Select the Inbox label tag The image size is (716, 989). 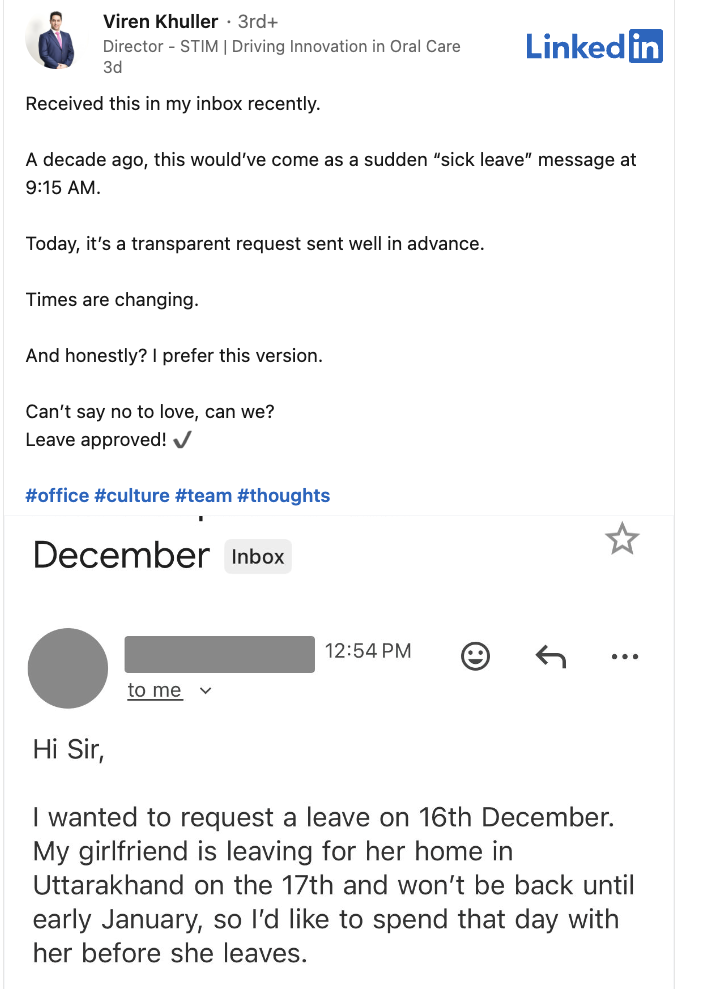pyautogui.click(x=258, y=556)
